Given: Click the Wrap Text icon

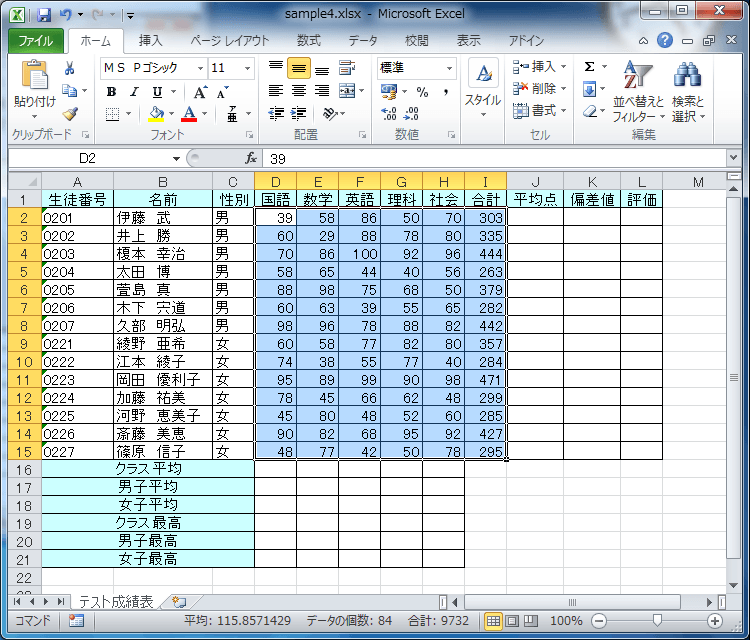Looking at the screenshot, I should 347,68.
